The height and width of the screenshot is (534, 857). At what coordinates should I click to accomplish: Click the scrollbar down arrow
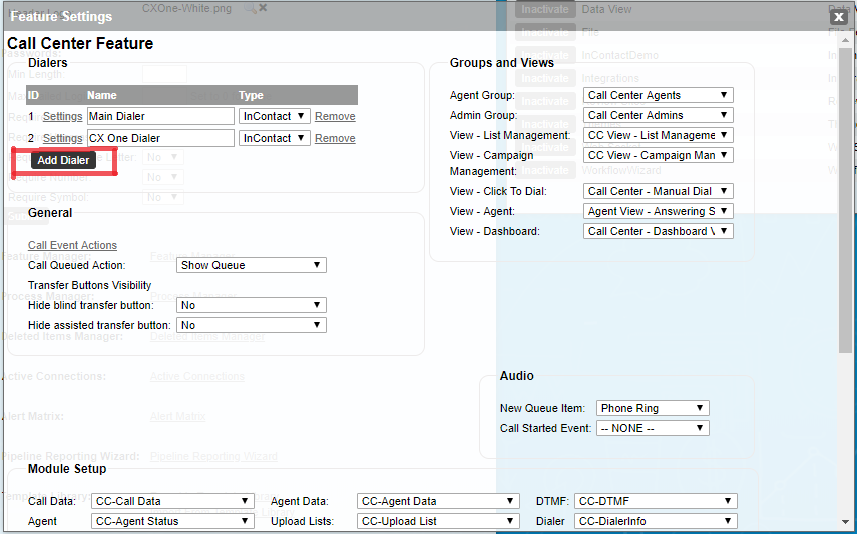(846, 522)
